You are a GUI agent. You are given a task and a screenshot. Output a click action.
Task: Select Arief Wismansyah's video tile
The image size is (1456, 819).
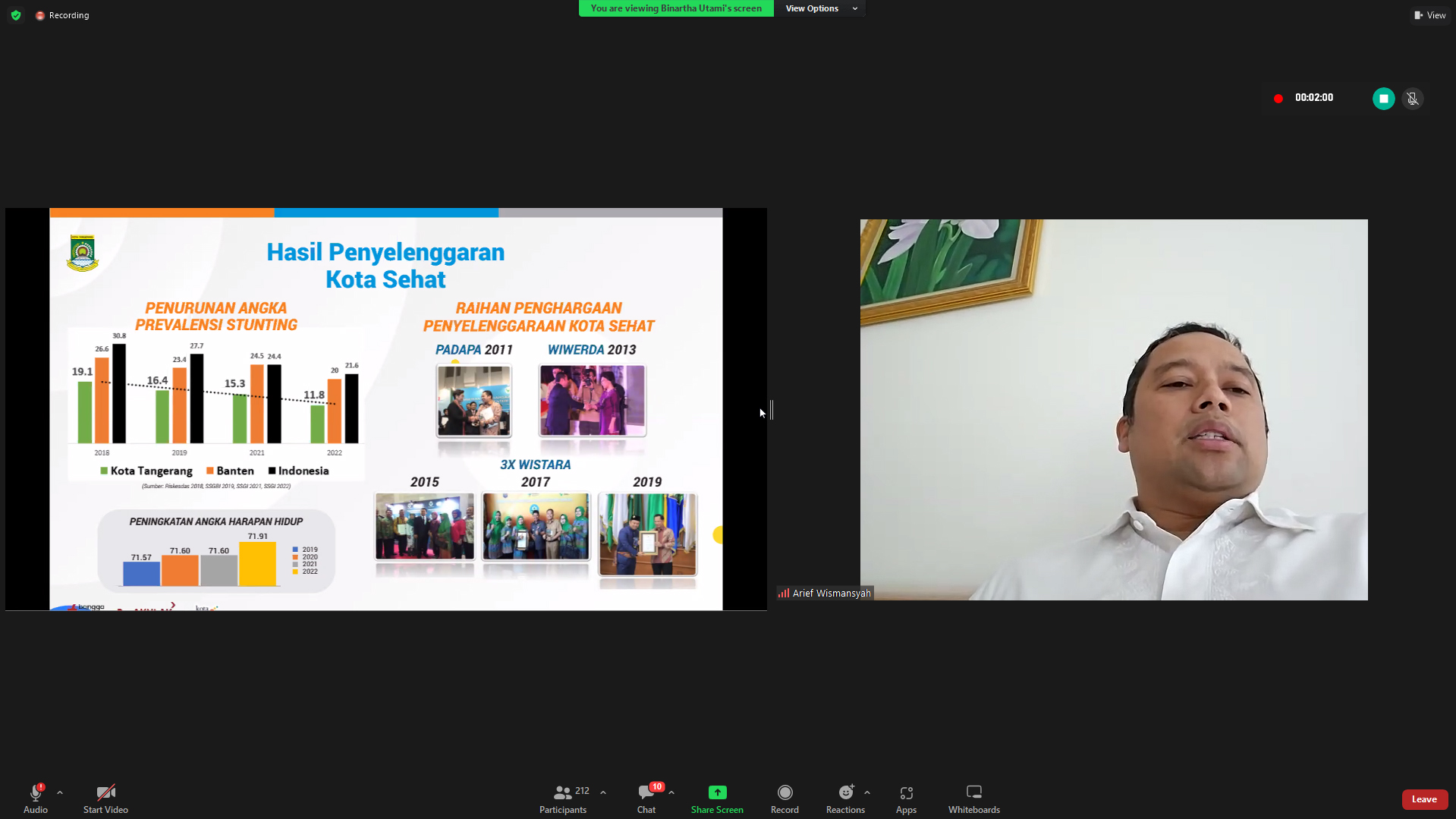[x=1113, y=410]
